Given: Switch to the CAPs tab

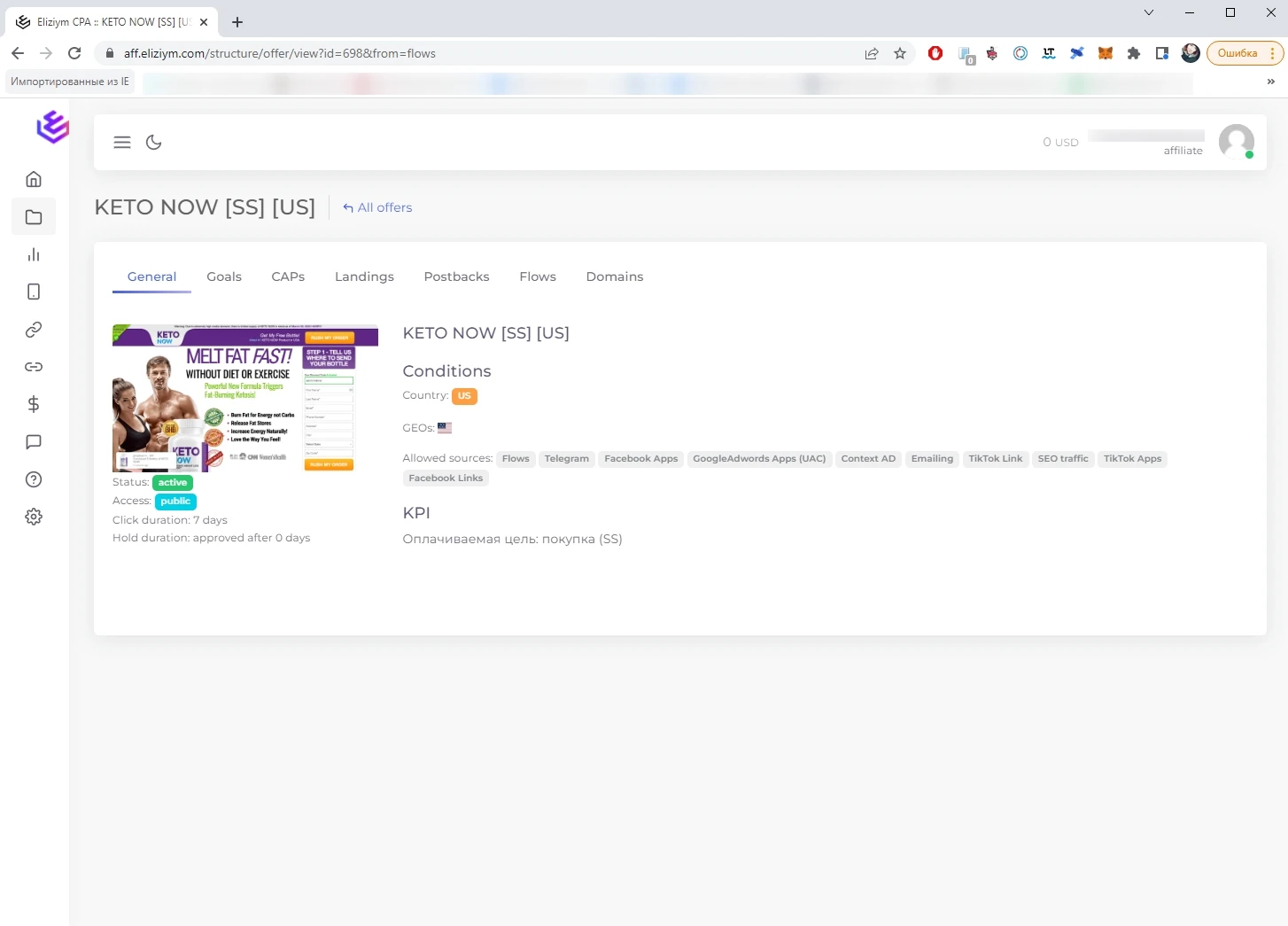Looking at the screenshot, I should click(x=288, y=276).
